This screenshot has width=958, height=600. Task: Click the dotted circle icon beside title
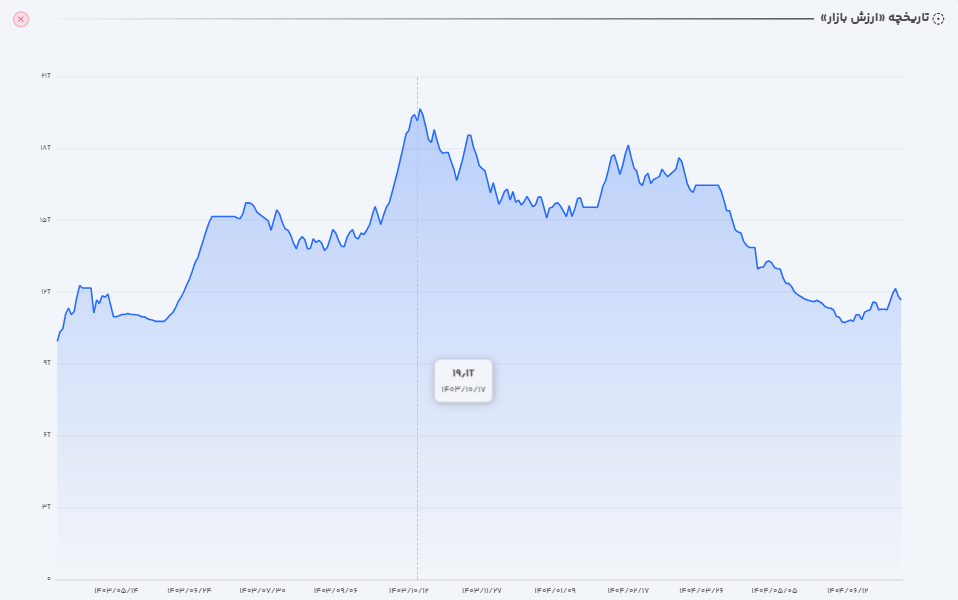pyautogui.click(x=938, y=19)
